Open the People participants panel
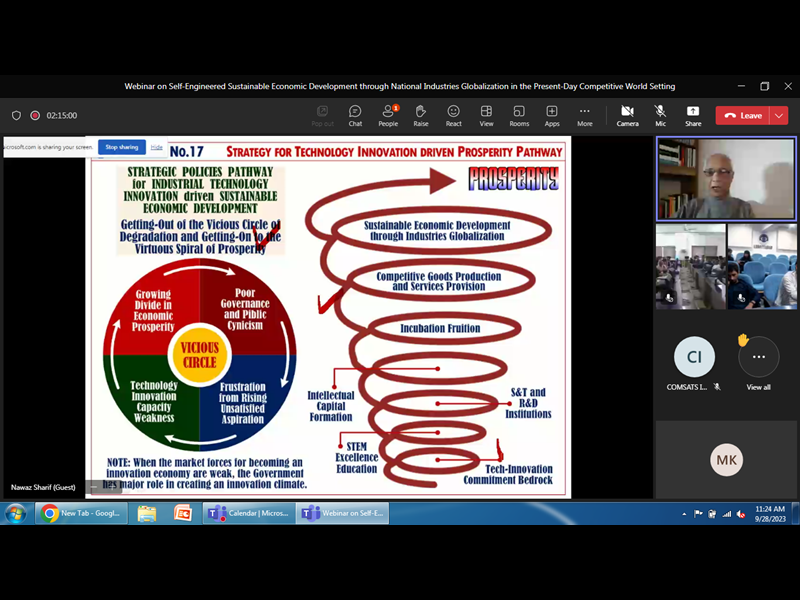 (388, 116)
